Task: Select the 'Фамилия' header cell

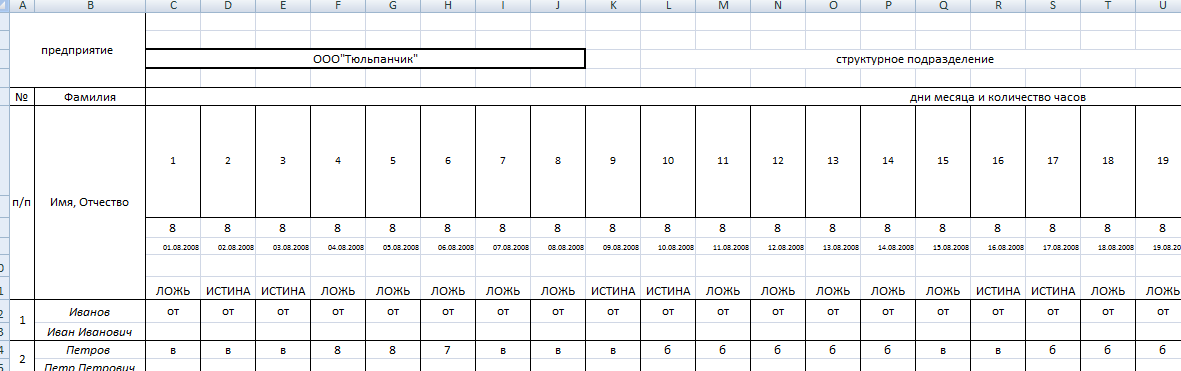Action: tap(90, 97)
